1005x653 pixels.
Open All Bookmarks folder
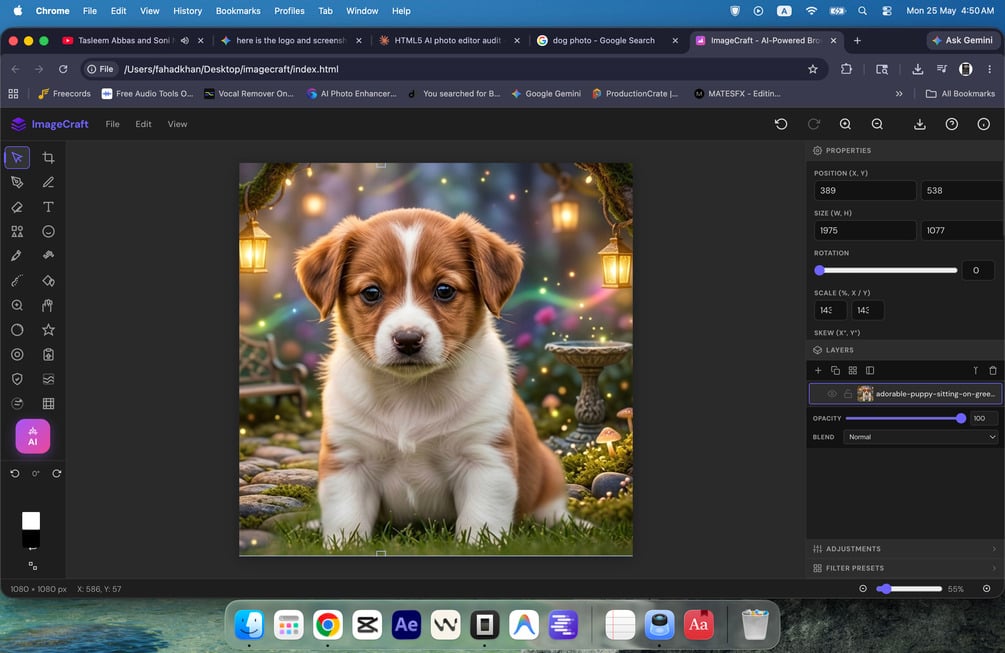click(960, 94)
